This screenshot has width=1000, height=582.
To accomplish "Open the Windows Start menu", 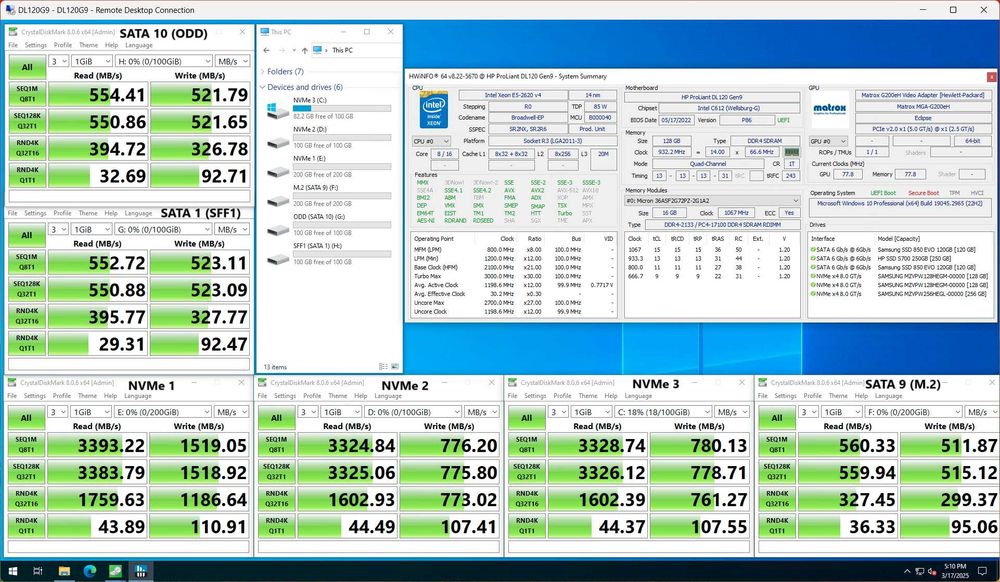I will click(13, 571).
